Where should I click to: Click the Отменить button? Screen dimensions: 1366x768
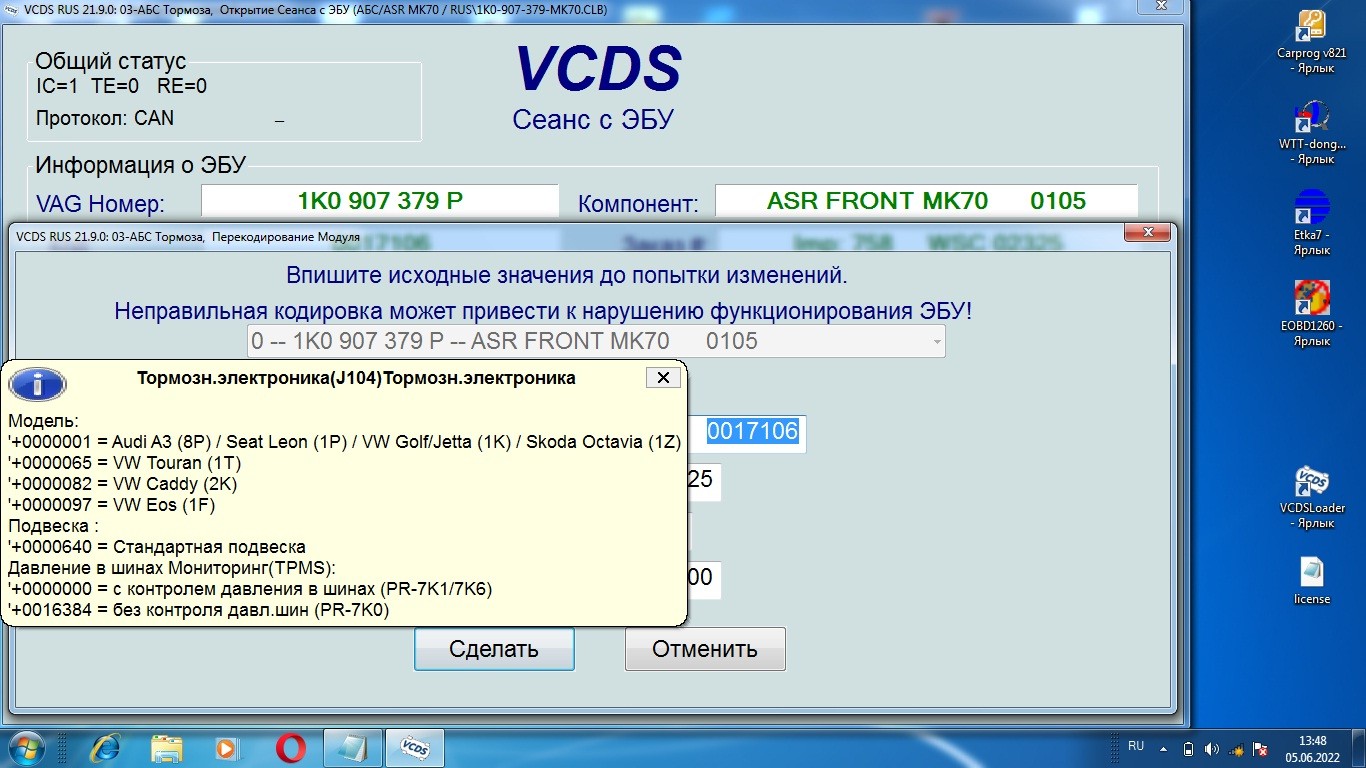point(705,649)
